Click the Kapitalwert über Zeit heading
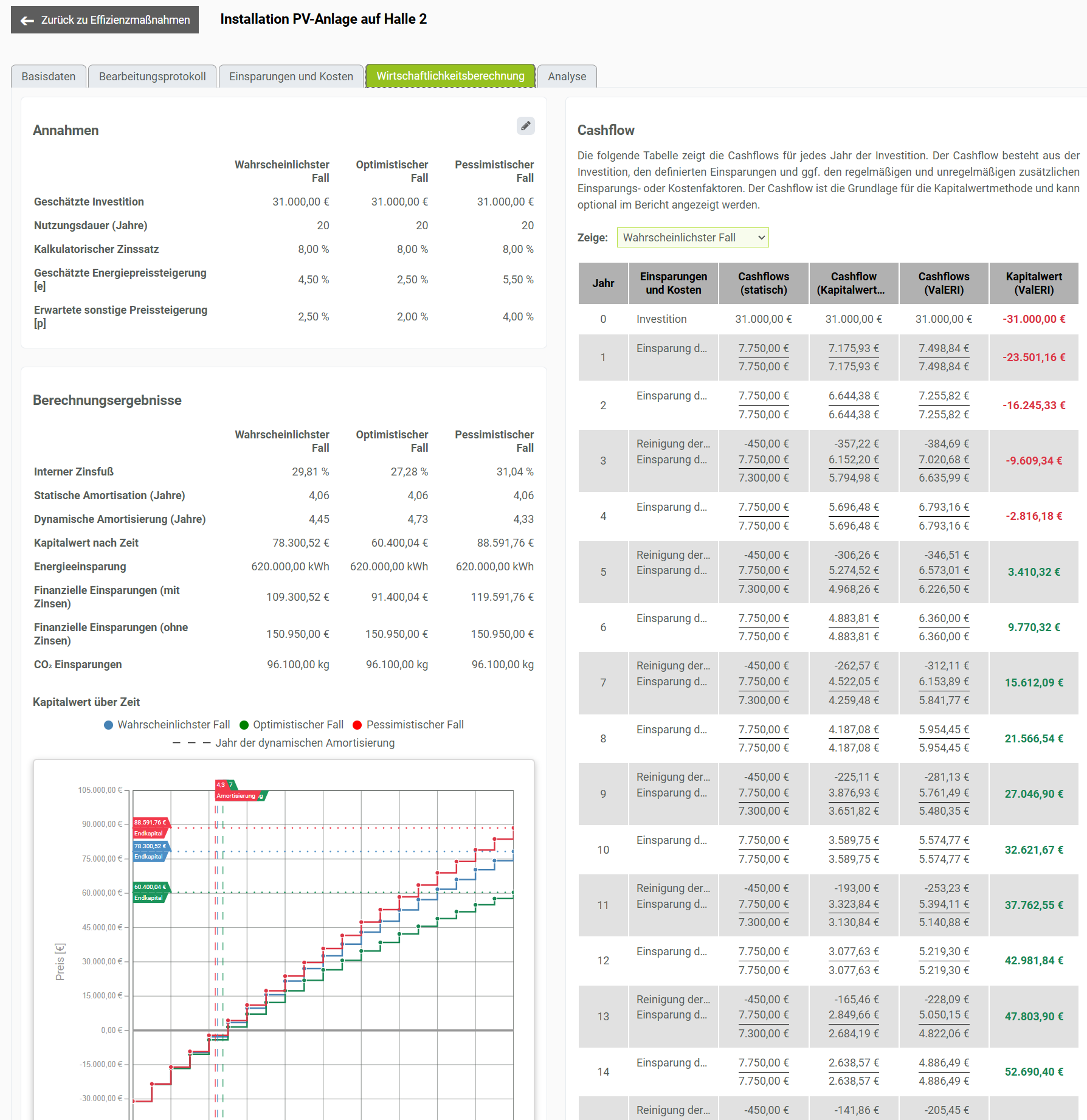Image resolution: width=1087 pixels, height=1120 pixels. click(86, 702)
